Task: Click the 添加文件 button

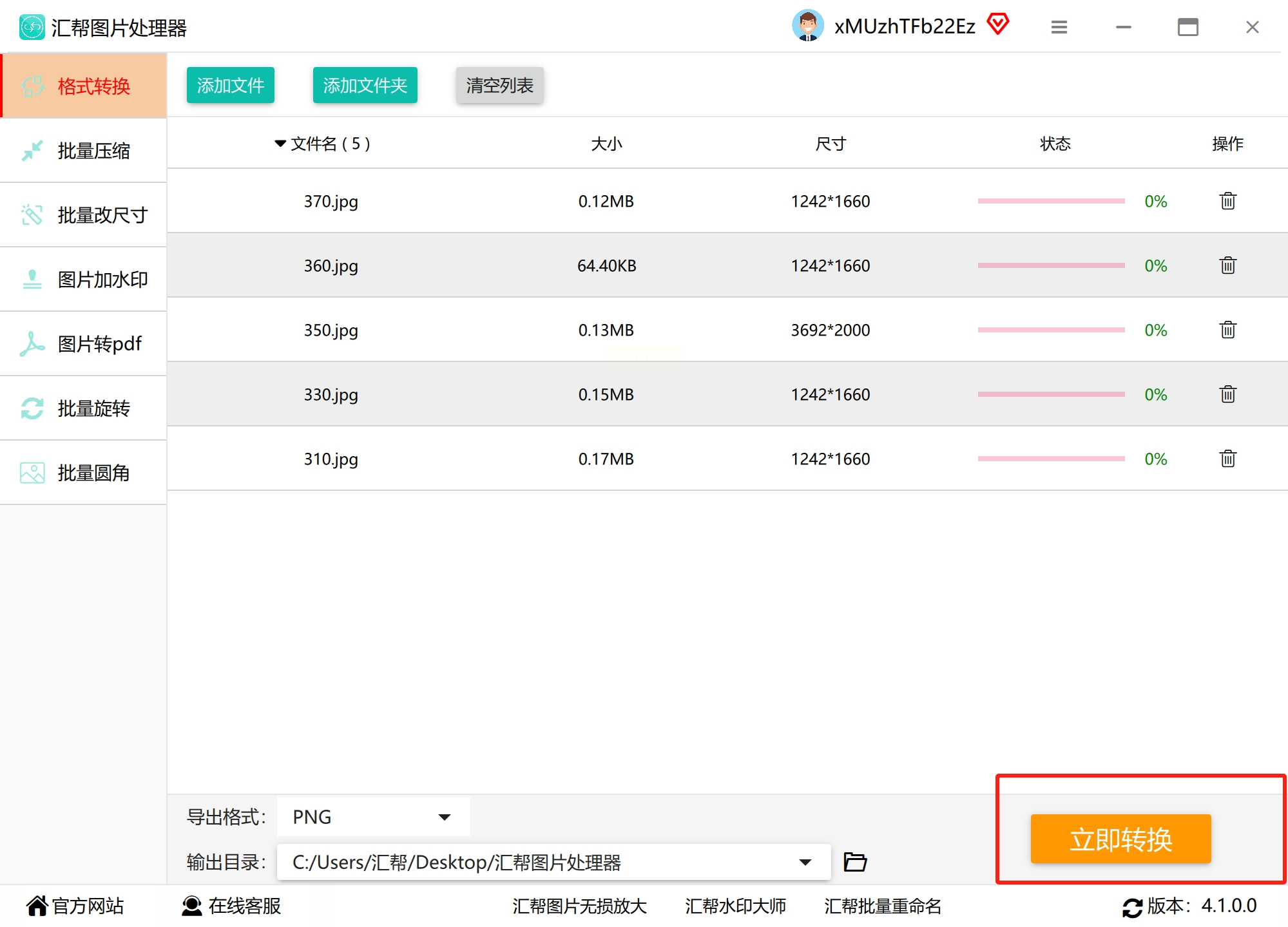Action: point(230,85)
